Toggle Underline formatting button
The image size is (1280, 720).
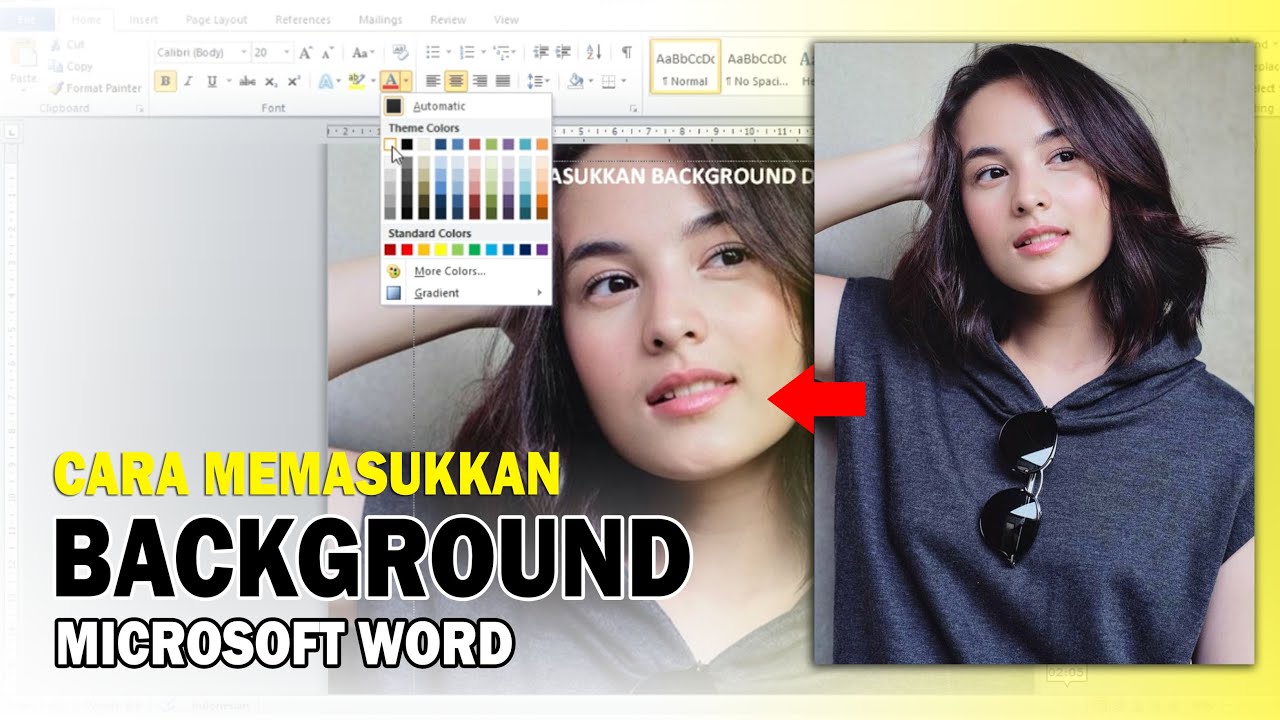(x=211, y=81)
